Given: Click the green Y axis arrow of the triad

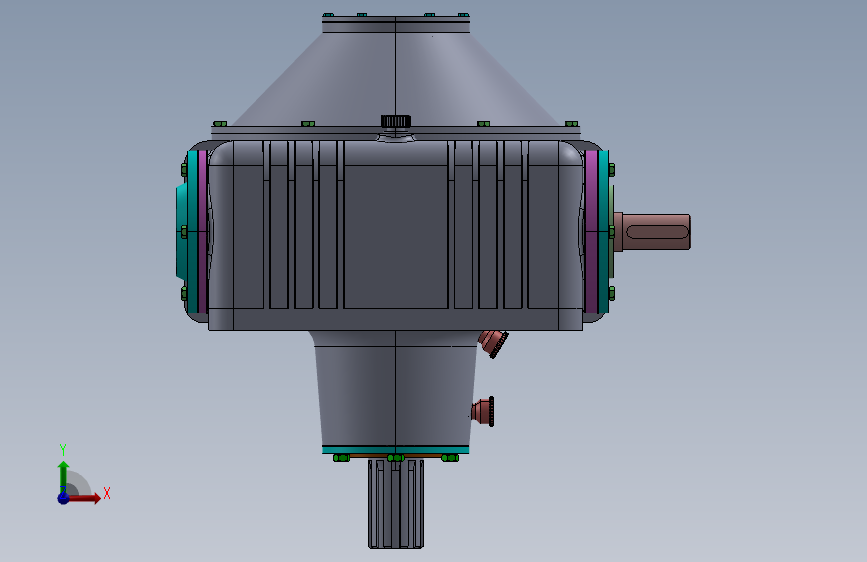Looking at the screenshot, I should click(64, 477).
